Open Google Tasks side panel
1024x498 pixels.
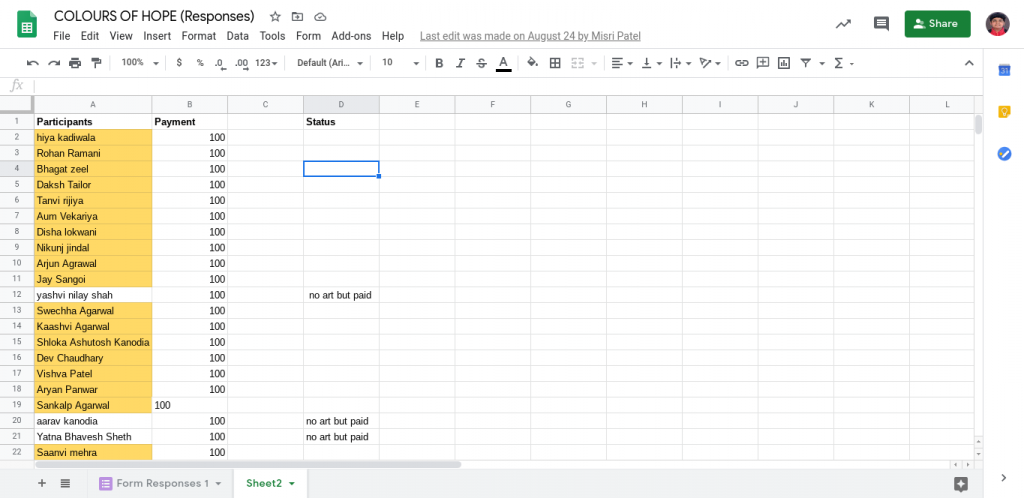tap(1004, 154)
